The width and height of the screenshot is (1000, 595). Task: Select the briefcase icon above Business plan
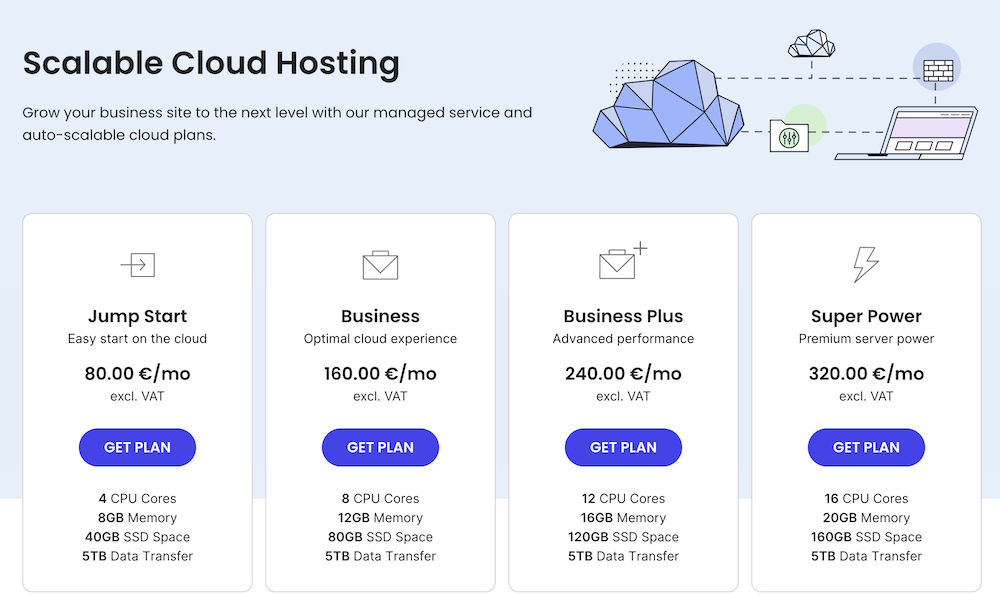(380, 263)
